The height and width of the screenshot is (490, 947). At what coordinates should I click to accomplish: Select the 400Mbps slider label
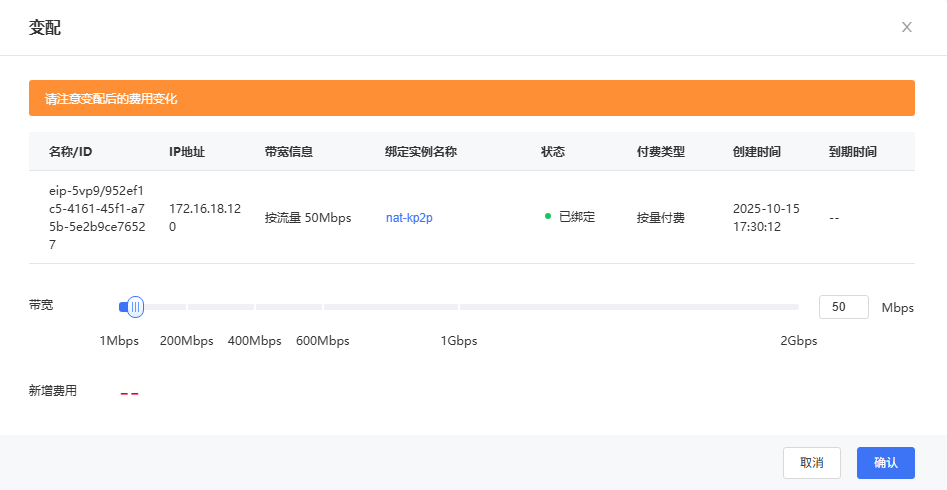tap(254, 341)
